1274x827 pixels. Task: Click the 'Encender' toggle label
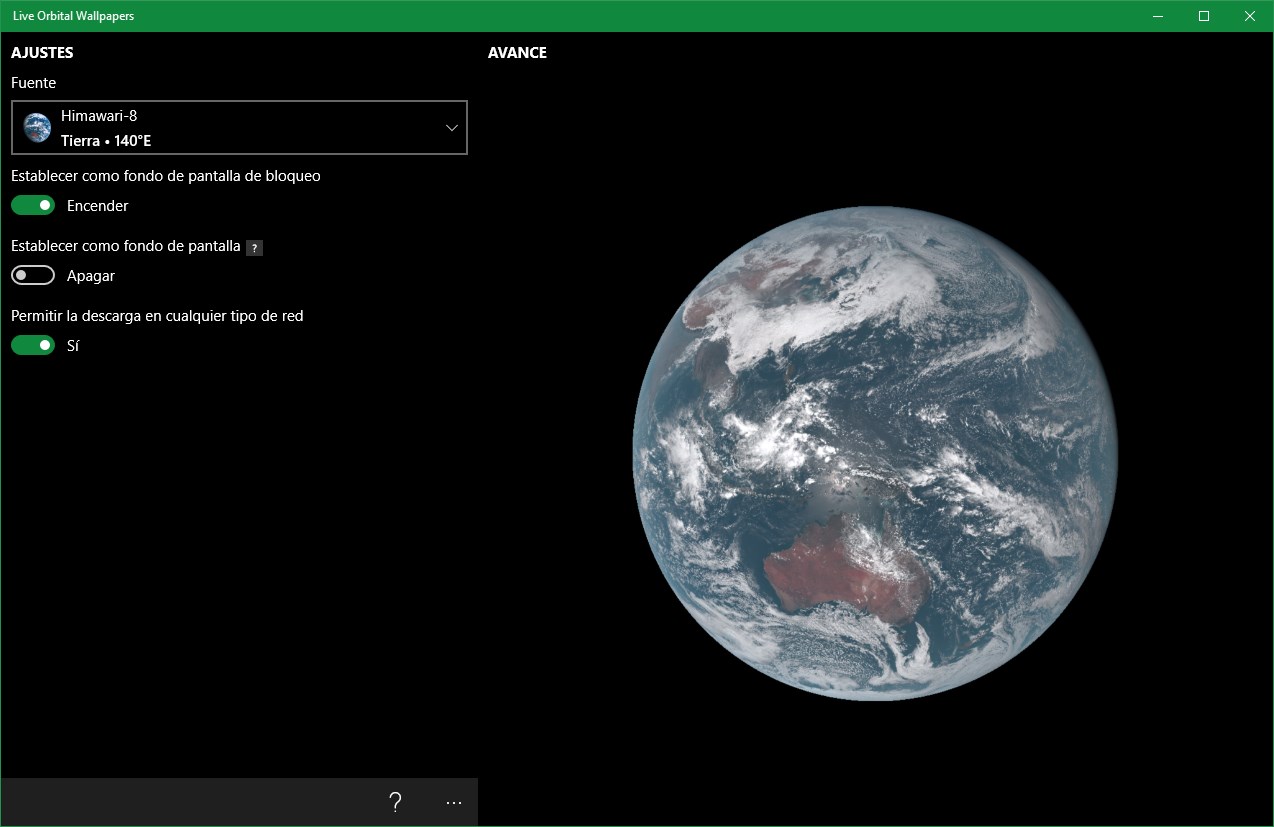coord(98,206)
